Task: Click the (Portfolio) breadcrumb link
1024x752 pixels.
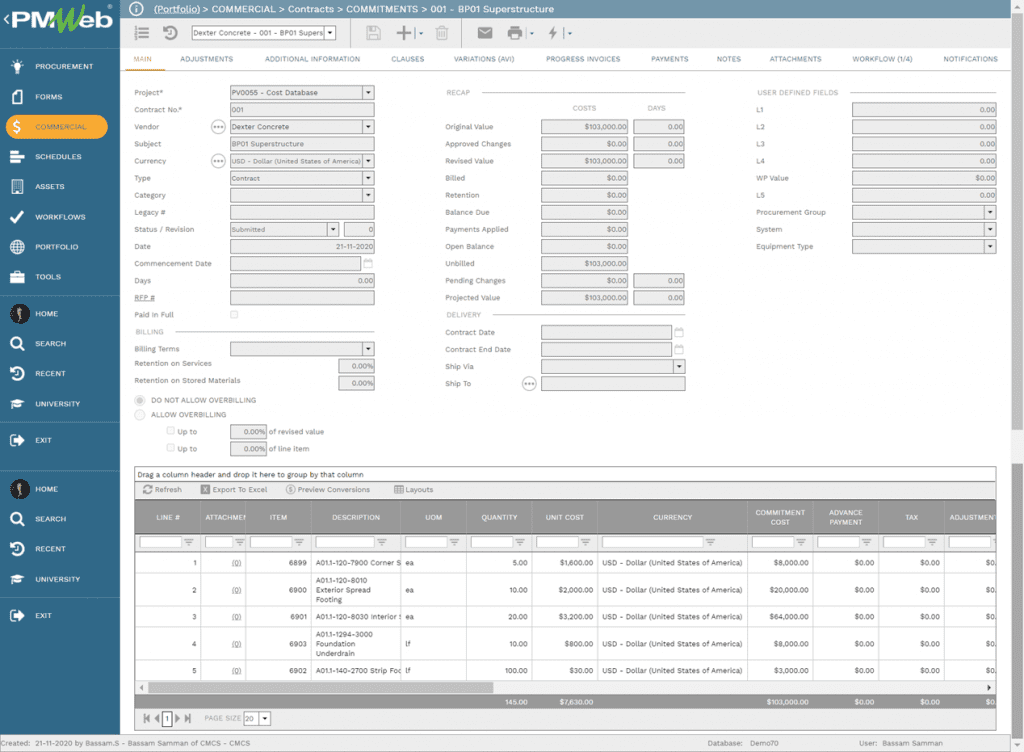Action: tap(176, 9)
